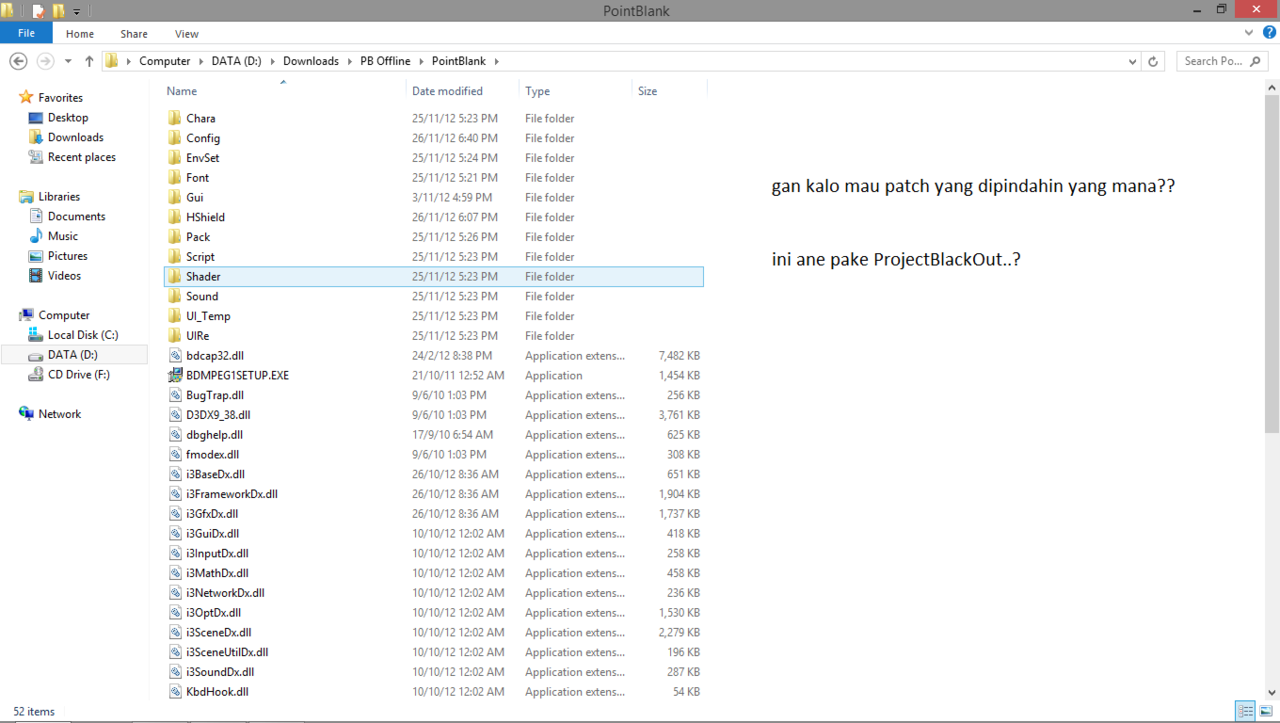Open Recent places in navigation pane
This screenshot has width=1280, height=723.
pyautogui.click(x=81, y=157)
